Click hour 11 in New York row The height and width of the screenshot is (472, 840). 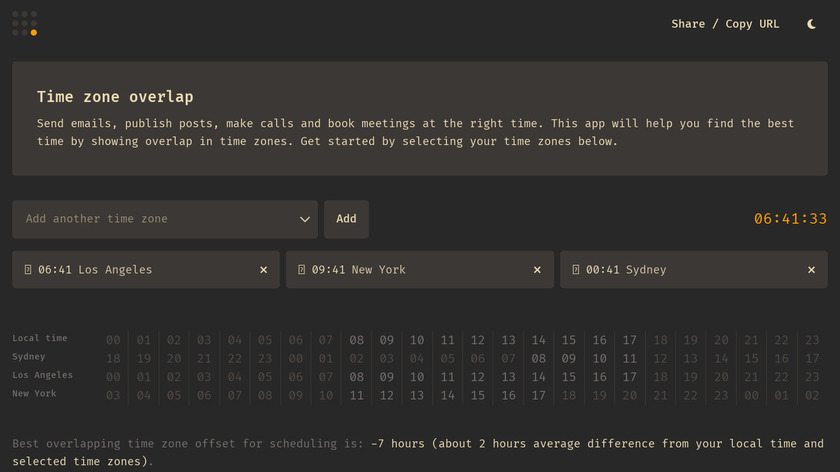pos(357,395)
